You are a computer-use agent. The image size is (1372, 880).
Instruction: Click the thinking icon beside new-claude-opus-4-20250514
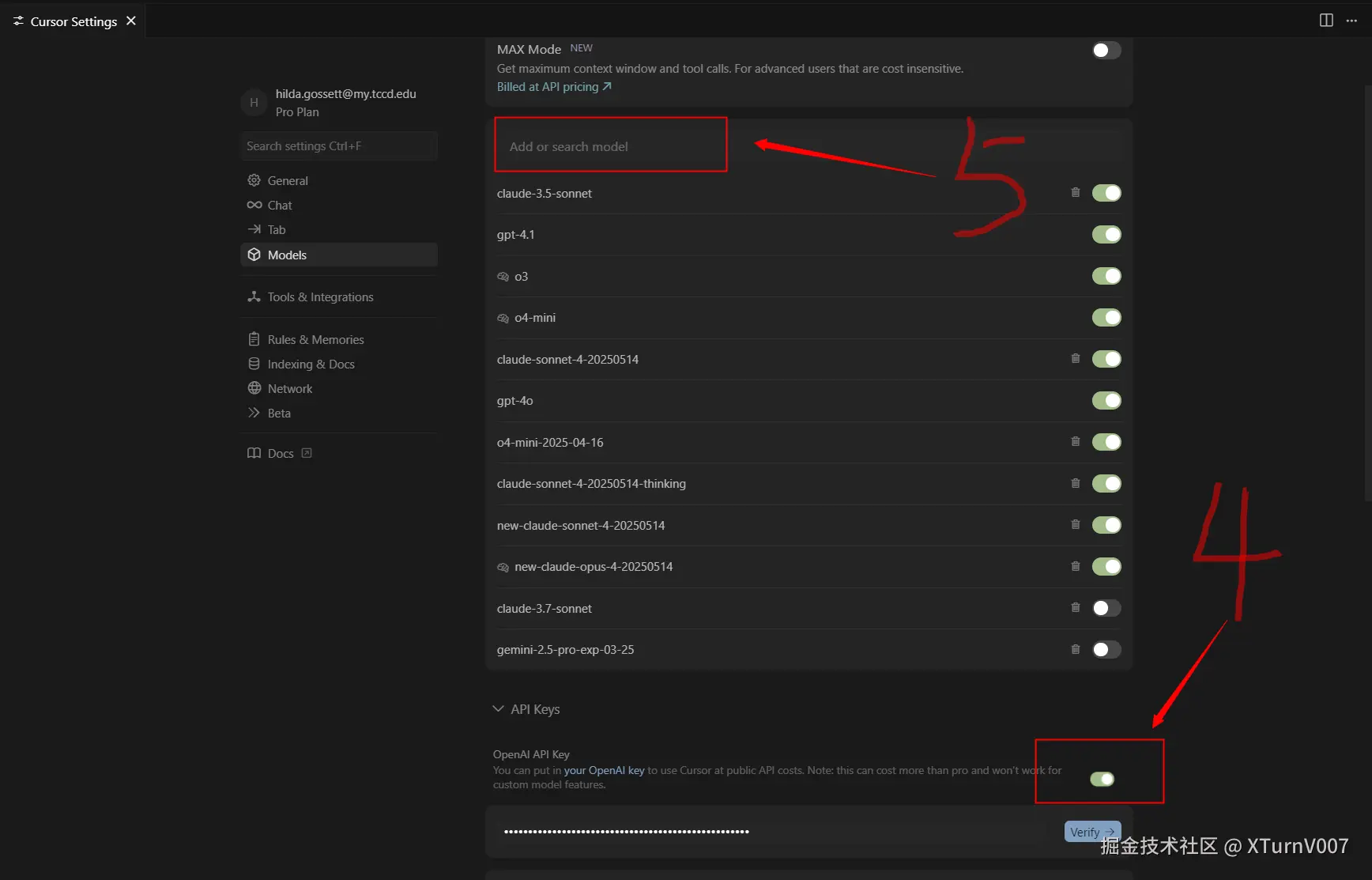pos(503,567)
